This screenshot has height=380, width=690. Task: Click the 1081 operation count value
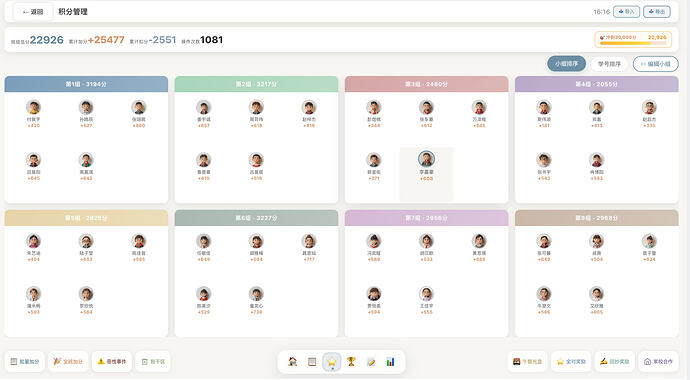pos(212,40)
